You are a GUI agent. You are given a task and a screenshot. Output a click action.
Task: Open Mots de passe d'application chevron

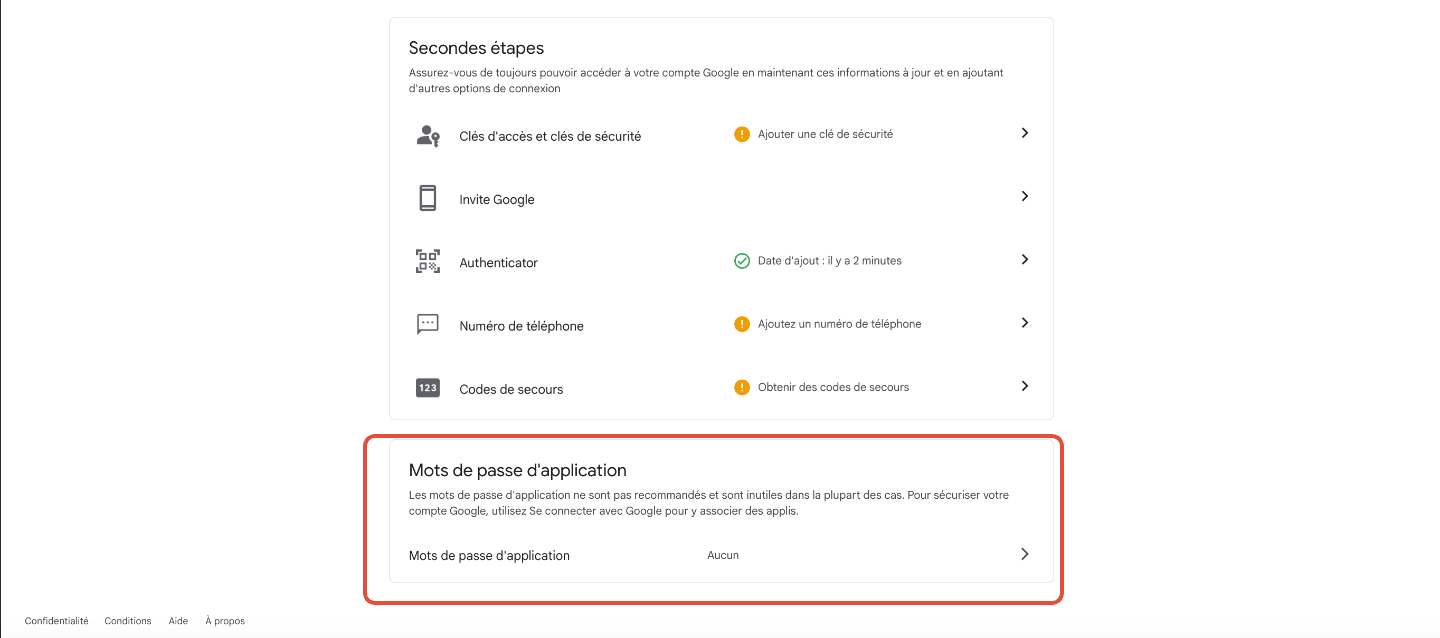pyautogui.click(x=1024, y=554)
